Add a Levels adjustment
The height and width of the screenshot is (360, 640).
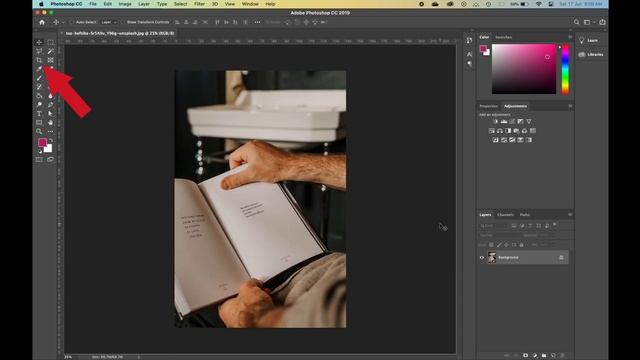pyautogui.click(x=504, y=122)
